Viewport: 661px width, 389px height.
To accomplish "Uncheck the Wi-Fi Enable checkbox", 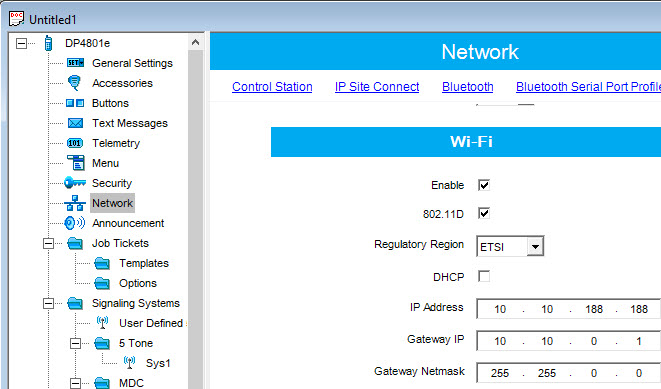I will point(484,185).
